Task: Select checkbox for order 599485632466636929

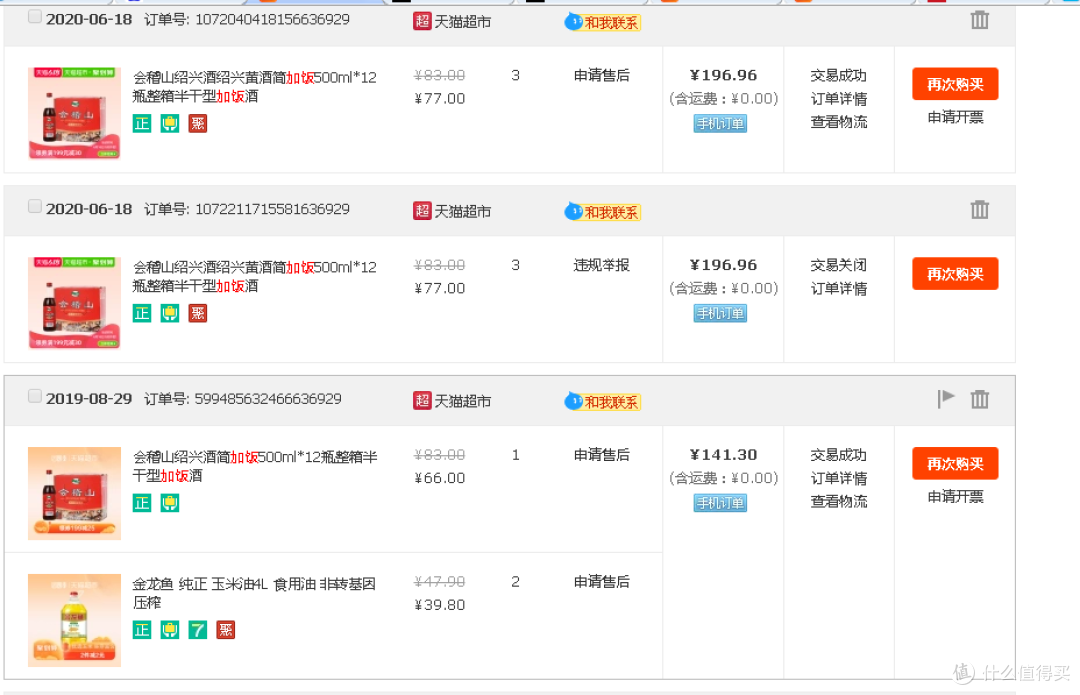Action: coord(34,395)
